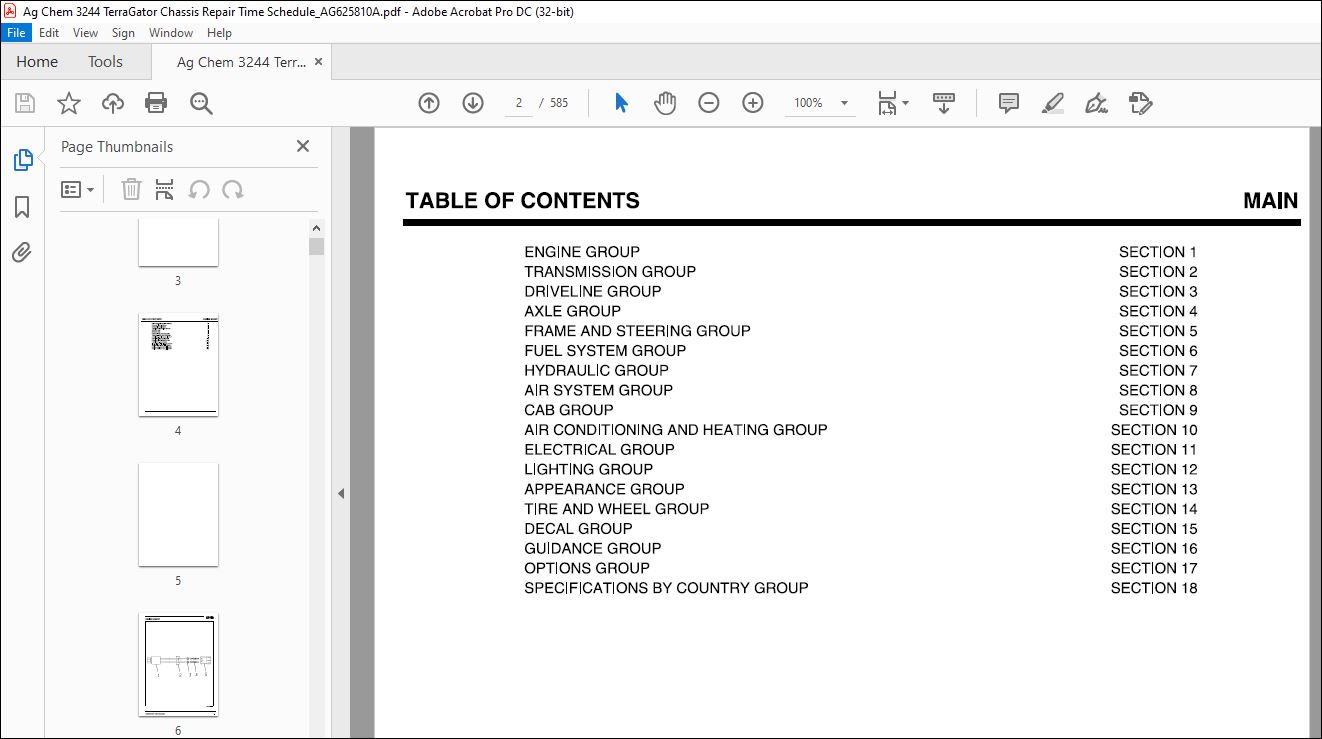
Task: Click the stamp tool icon
Action: [1141, 103]
